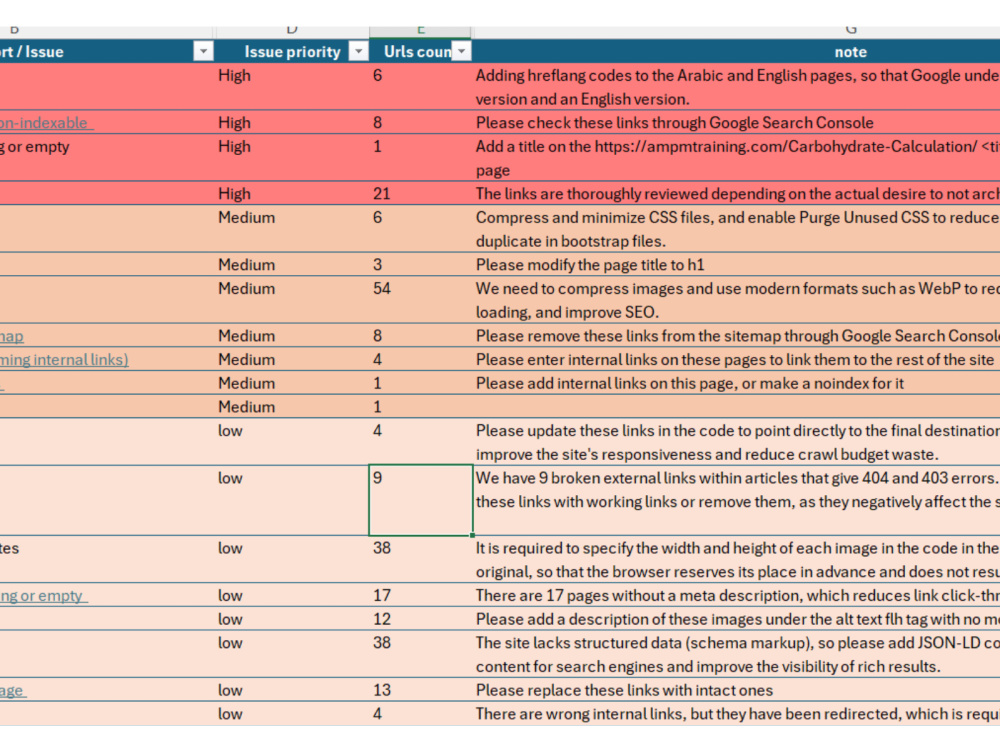This screenshot has height=750, width=1000.
Task: Select the Urls count cell showing 21
Action: 421,194
